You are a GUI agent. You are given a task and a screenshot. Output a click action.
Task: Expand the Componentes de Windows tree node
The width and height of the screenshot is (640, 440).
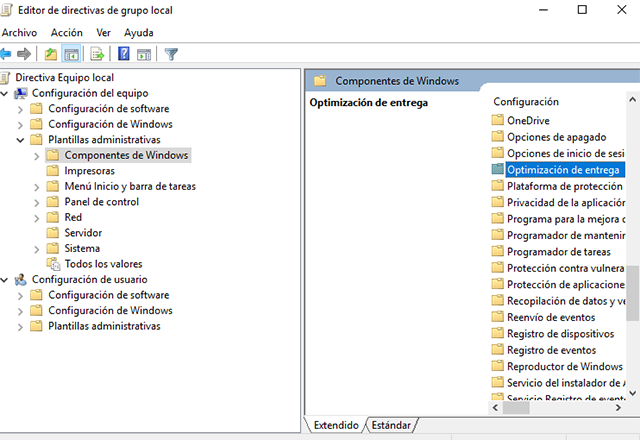(x=37, y=156)
